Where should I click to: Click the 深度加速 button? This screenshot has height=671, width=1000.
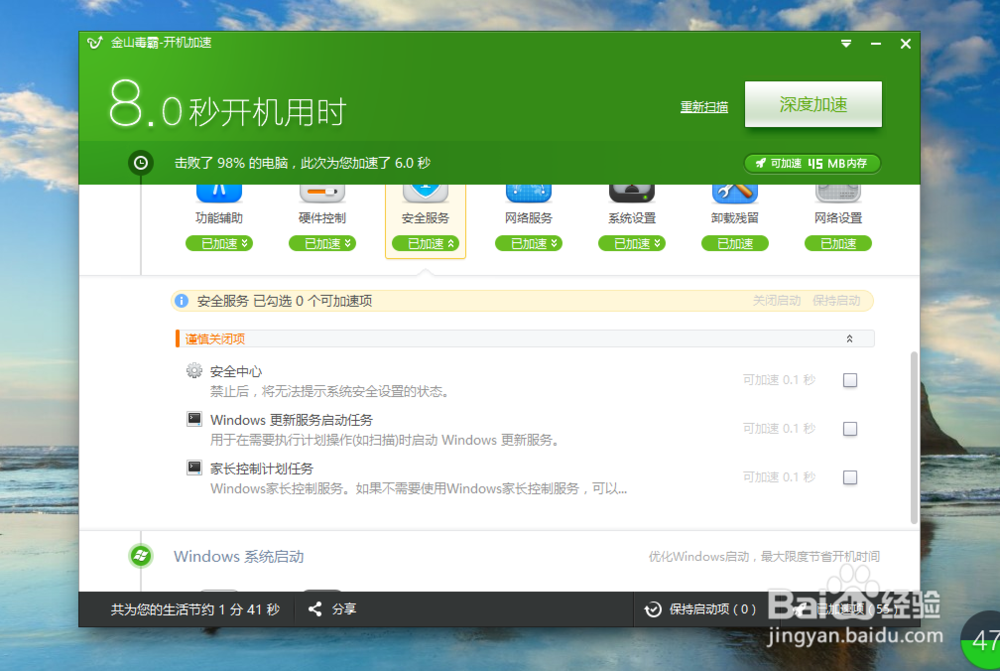(x=813, y=104)
